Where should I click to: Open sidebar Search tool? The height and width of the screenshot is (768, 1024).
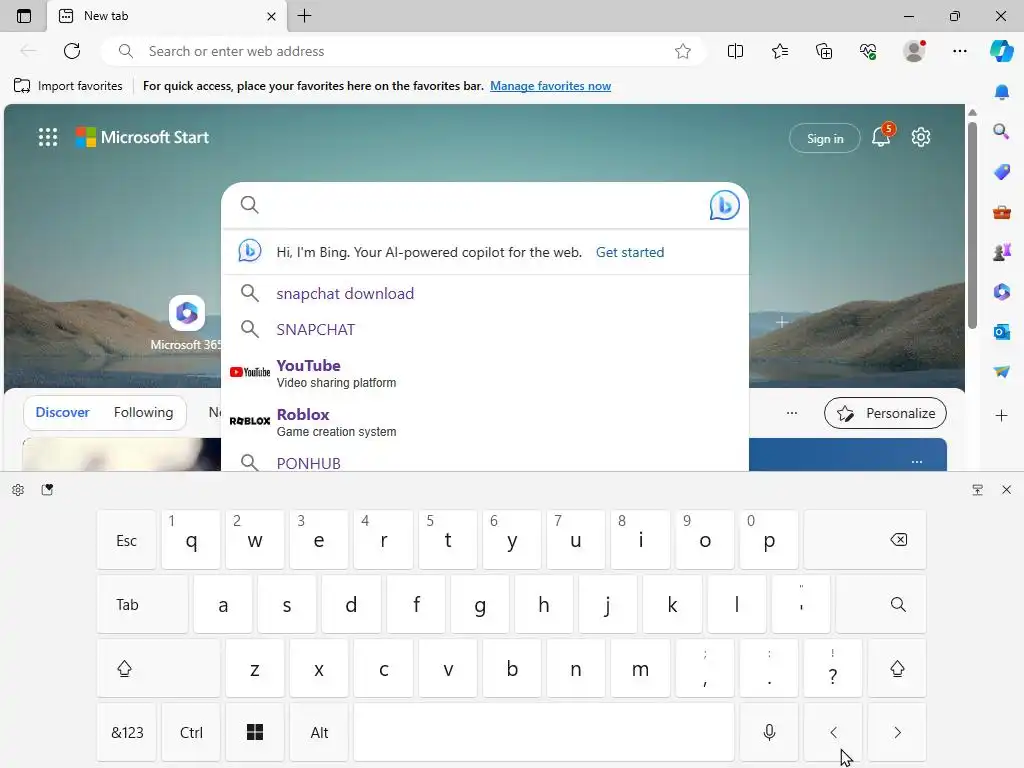[x=1001, y=131]
